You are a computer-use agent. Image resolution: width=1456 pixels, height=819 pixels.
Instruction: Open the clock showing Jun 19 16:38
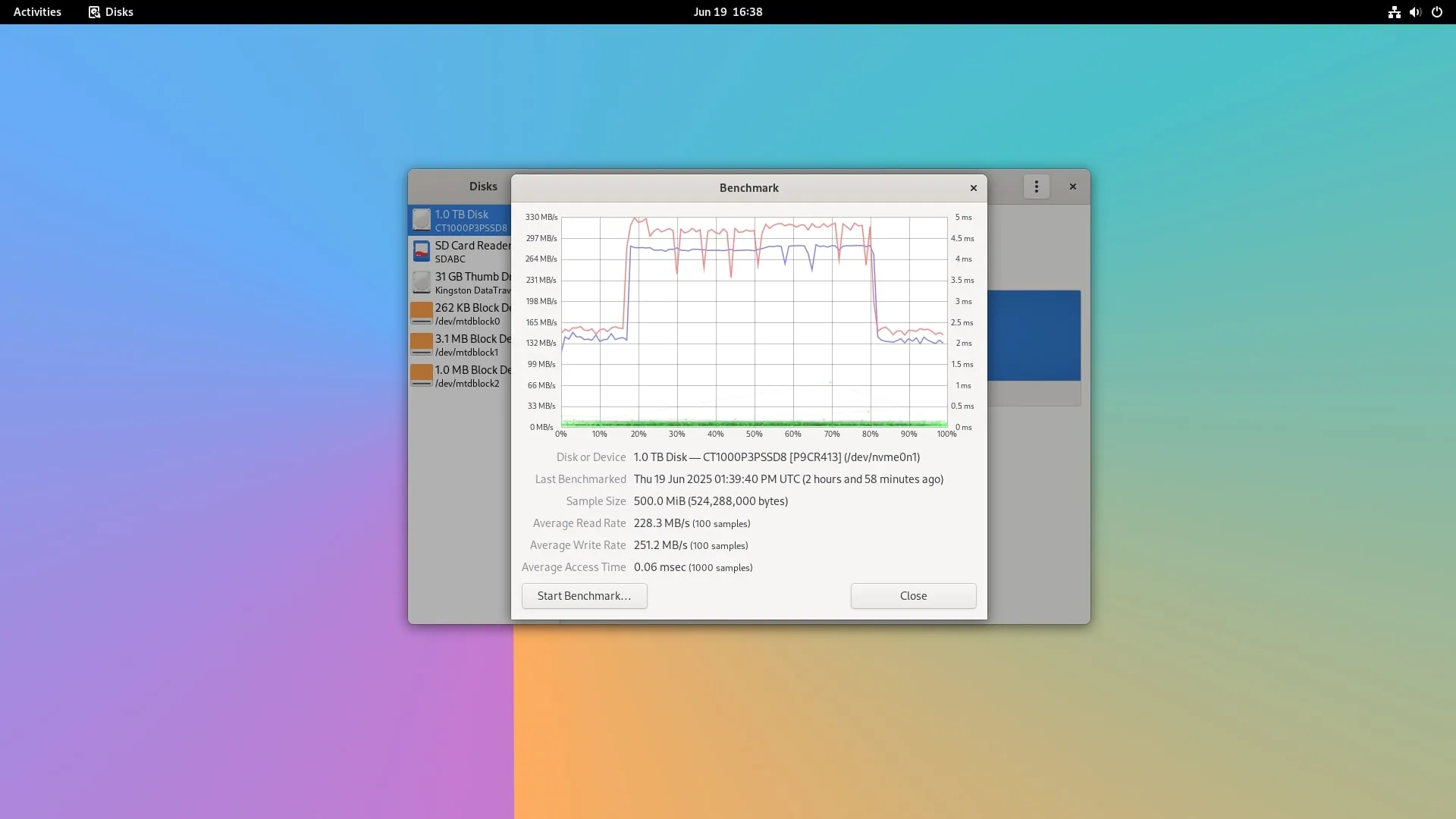727,12
